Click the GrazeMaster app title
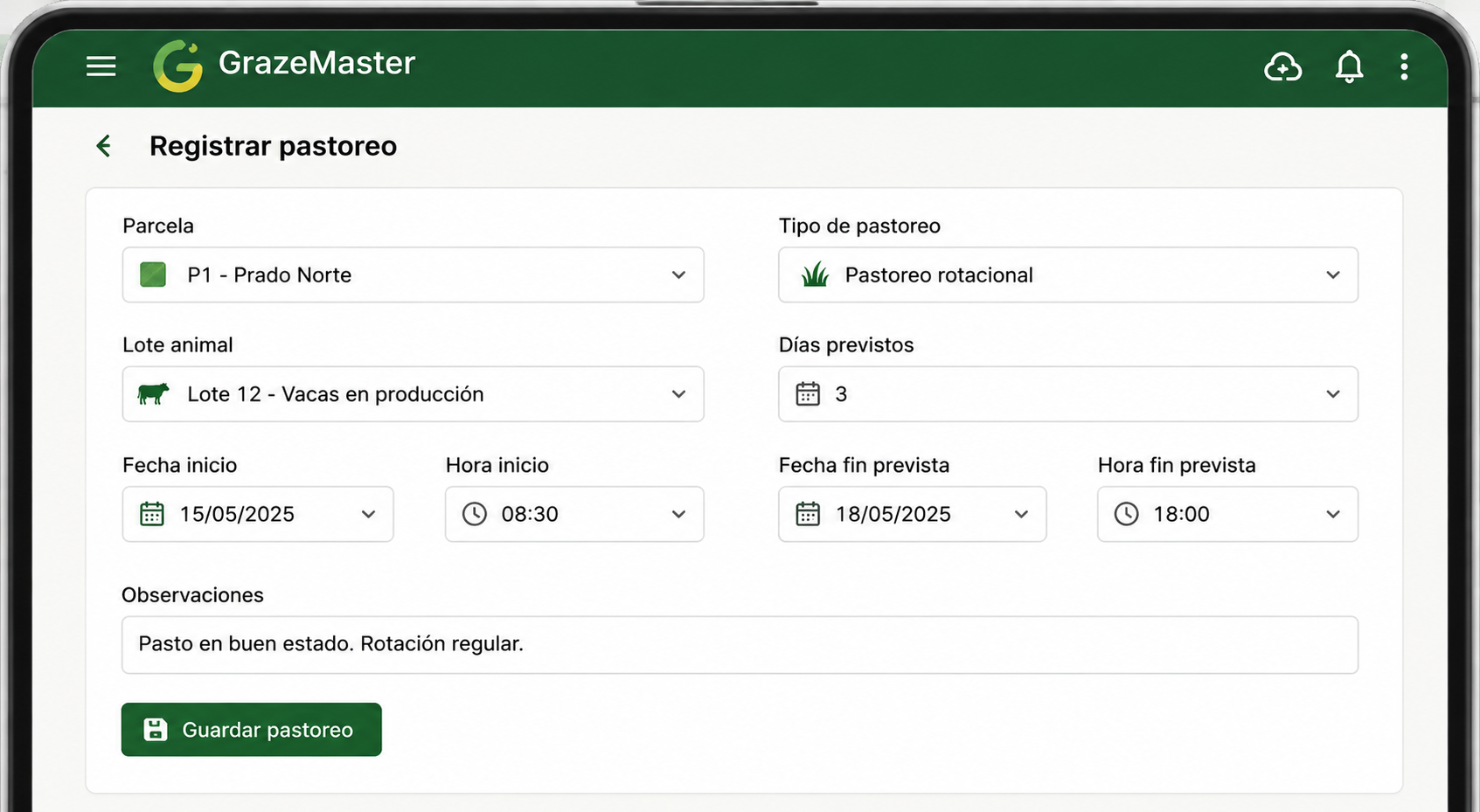Viewport: 1480px width, 812px height. 316,63
